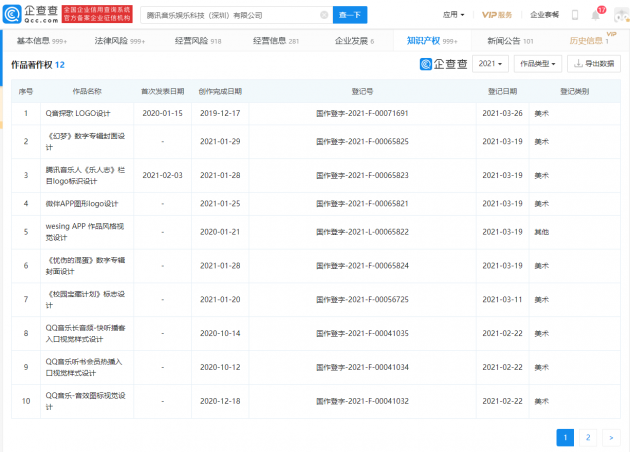Go to page 2 of results

click(x=588, y=438)
